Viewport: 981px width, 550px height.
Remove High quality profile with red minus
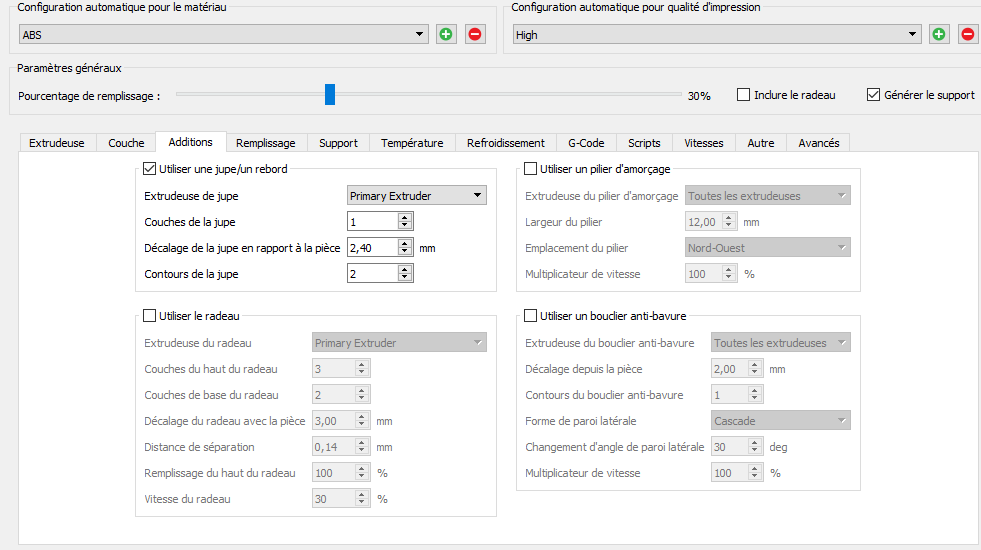(968, 34)
